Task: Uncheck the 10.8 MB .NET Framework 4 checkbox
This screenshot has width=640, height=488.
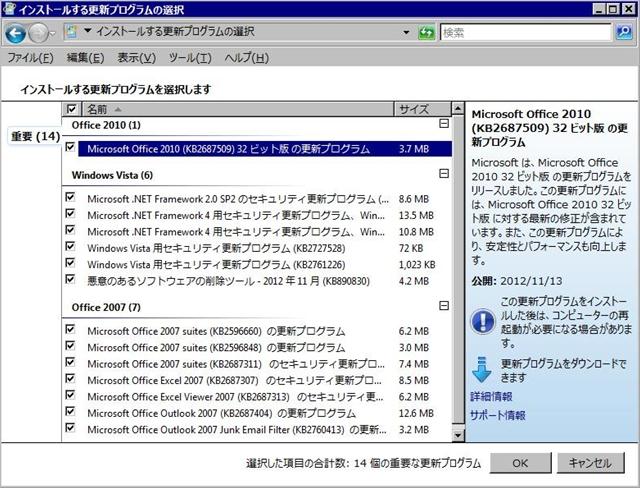Action: [x=70, y=230]
